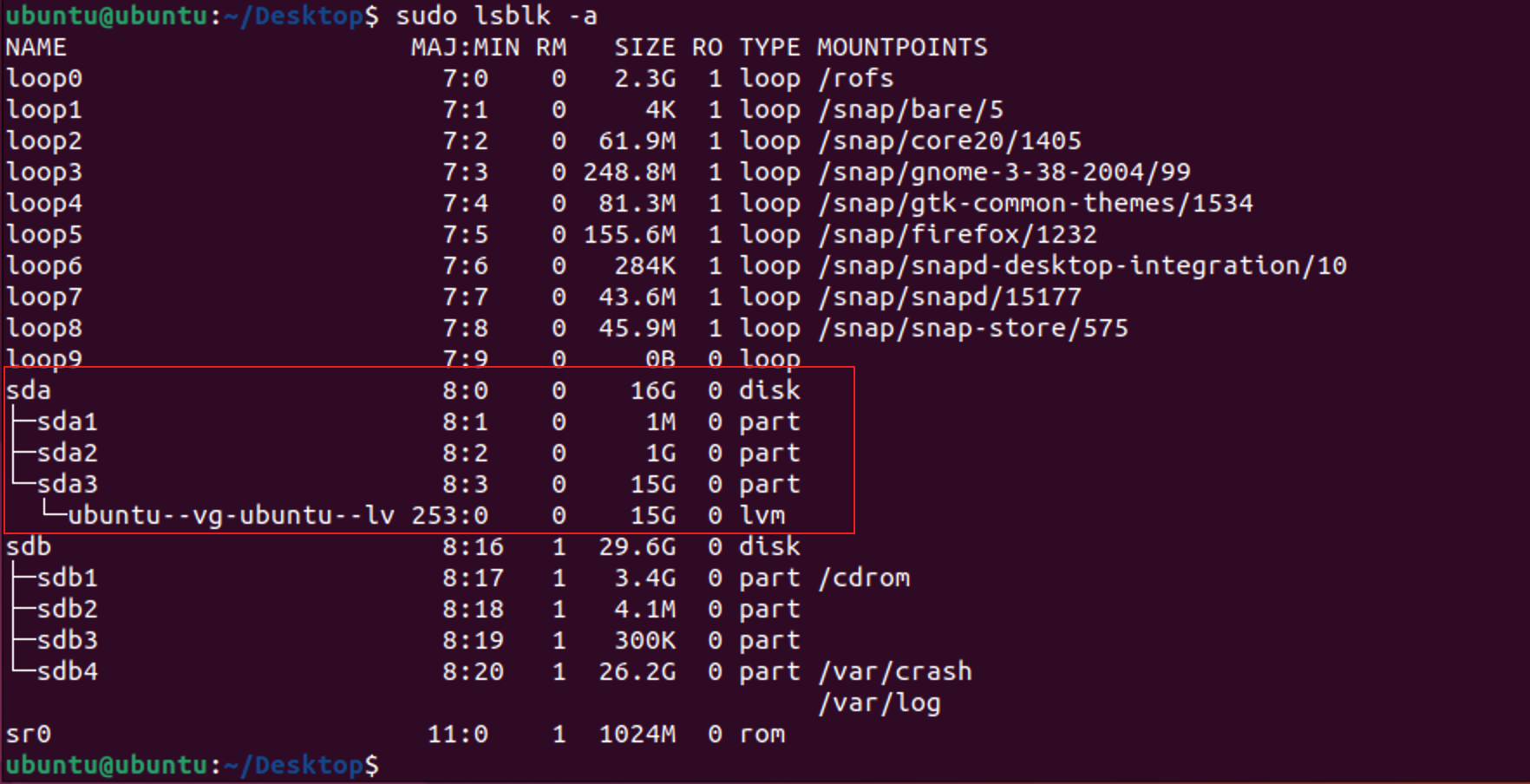Select the loop0 device name
The height and width of the screenshot is (784, 1530).
[x=43, y=78]
